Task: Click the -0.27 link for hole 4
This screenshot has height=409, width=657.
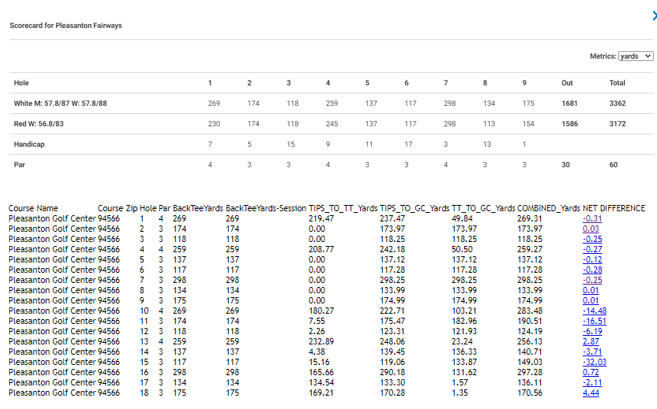Action: tap(592, 249)
